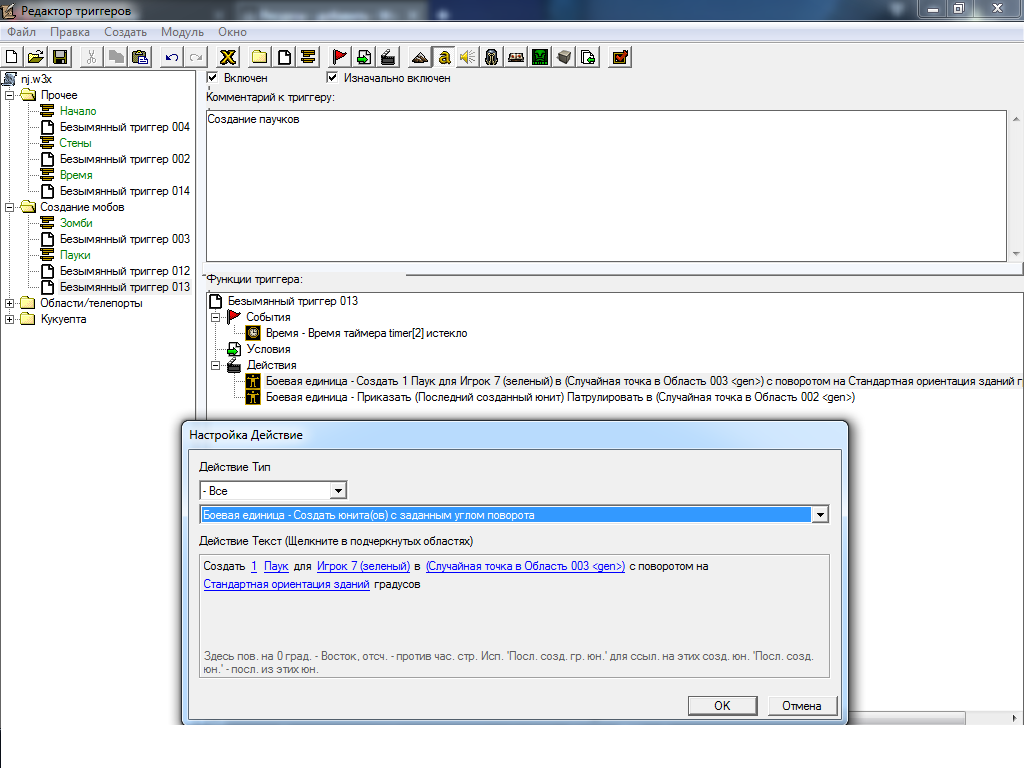Select the 'Стены' tree item
Image resolution: width=1024 pixels, height=768 pixels.
tap(75, 143)
